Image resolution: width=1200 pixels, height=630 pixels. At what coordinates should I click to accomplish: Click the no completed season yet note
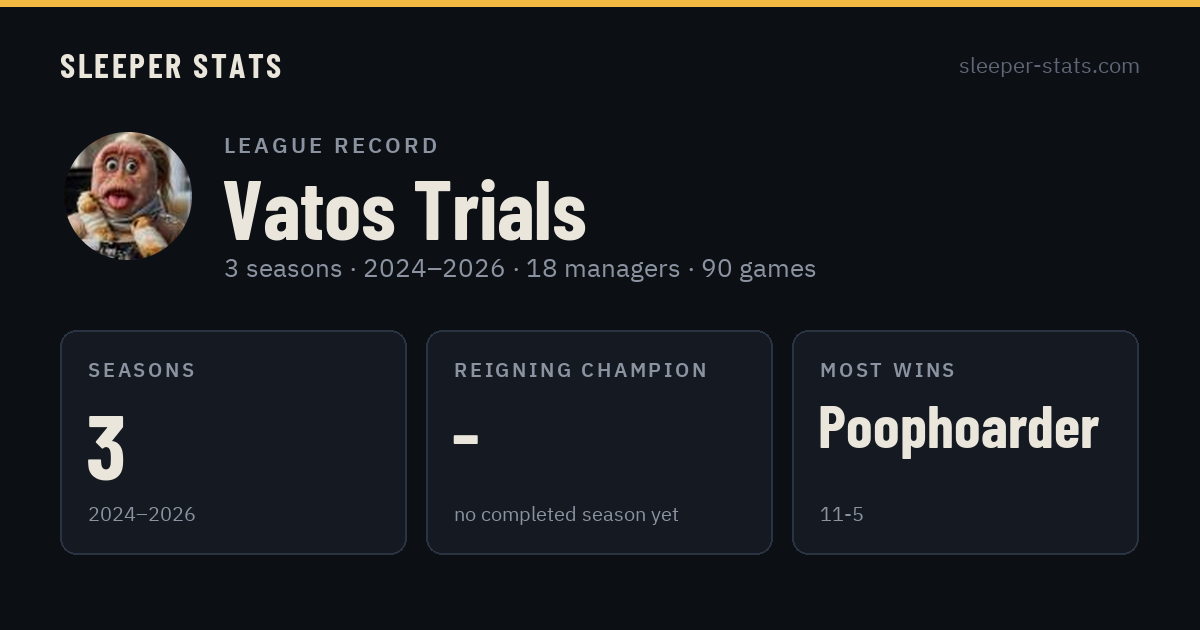pyautogui.click(x=566, y=515)
